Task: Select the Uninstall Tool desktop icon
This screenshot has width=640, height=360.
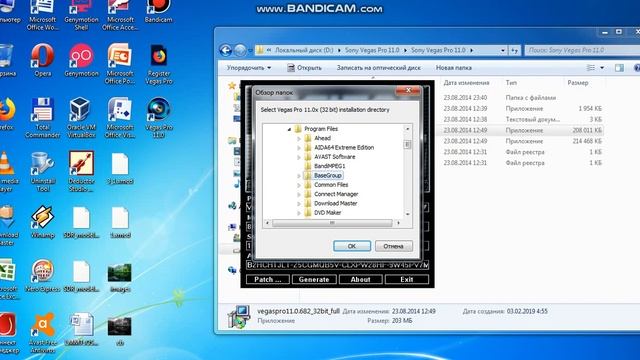Action: pyautogui.click(x=42, y=171)
